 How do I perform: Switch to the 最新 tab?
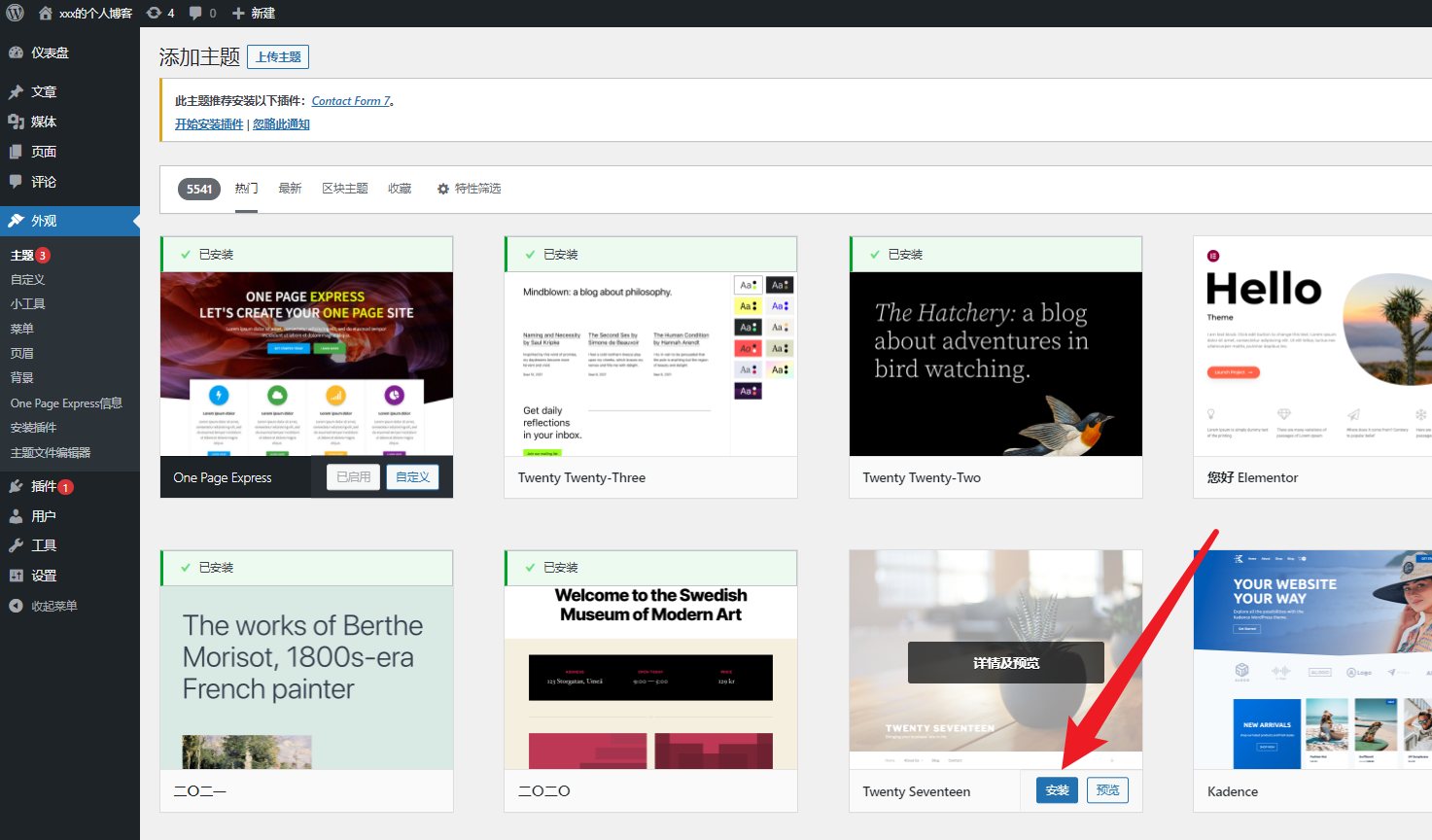(x=291, y=189)
